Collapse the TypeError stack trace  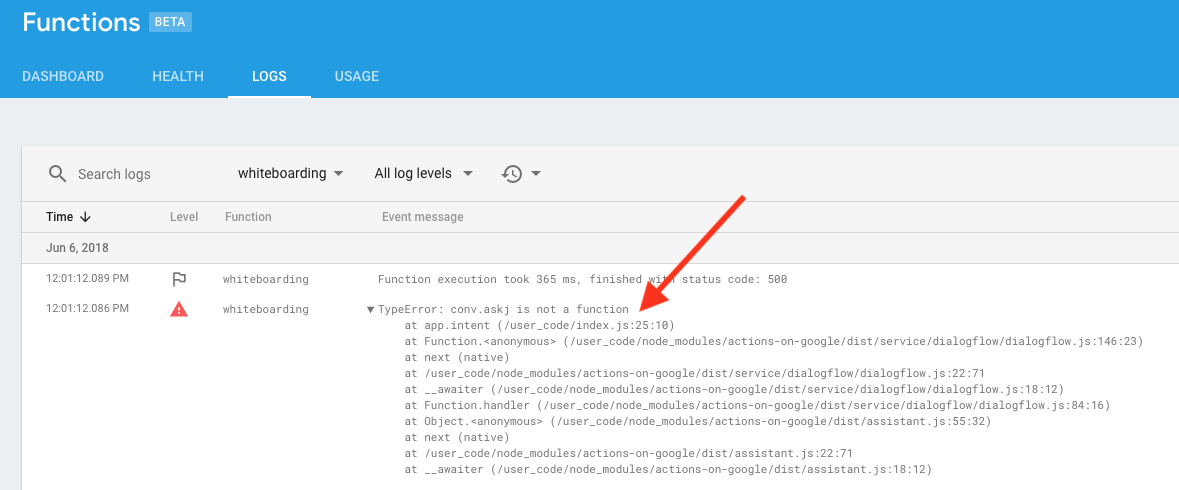point(371,310)
